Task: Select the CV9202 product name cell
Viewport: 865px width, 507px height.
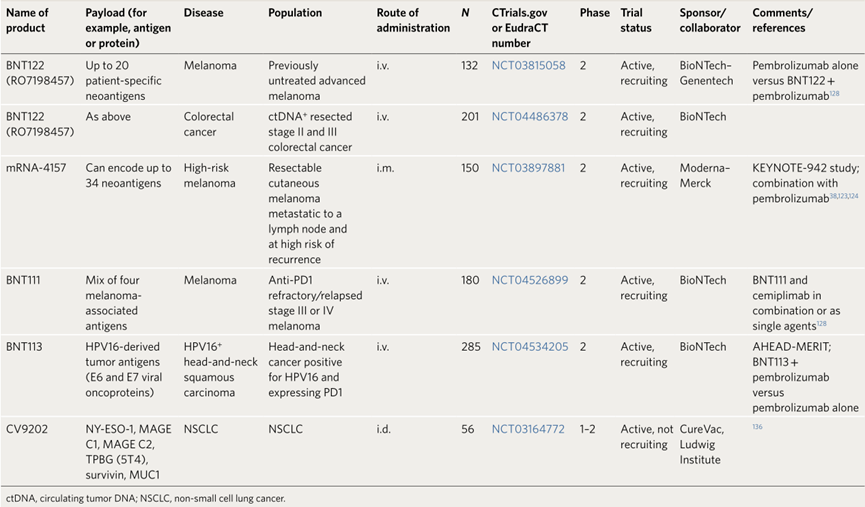Action: (x=27, y=429)
